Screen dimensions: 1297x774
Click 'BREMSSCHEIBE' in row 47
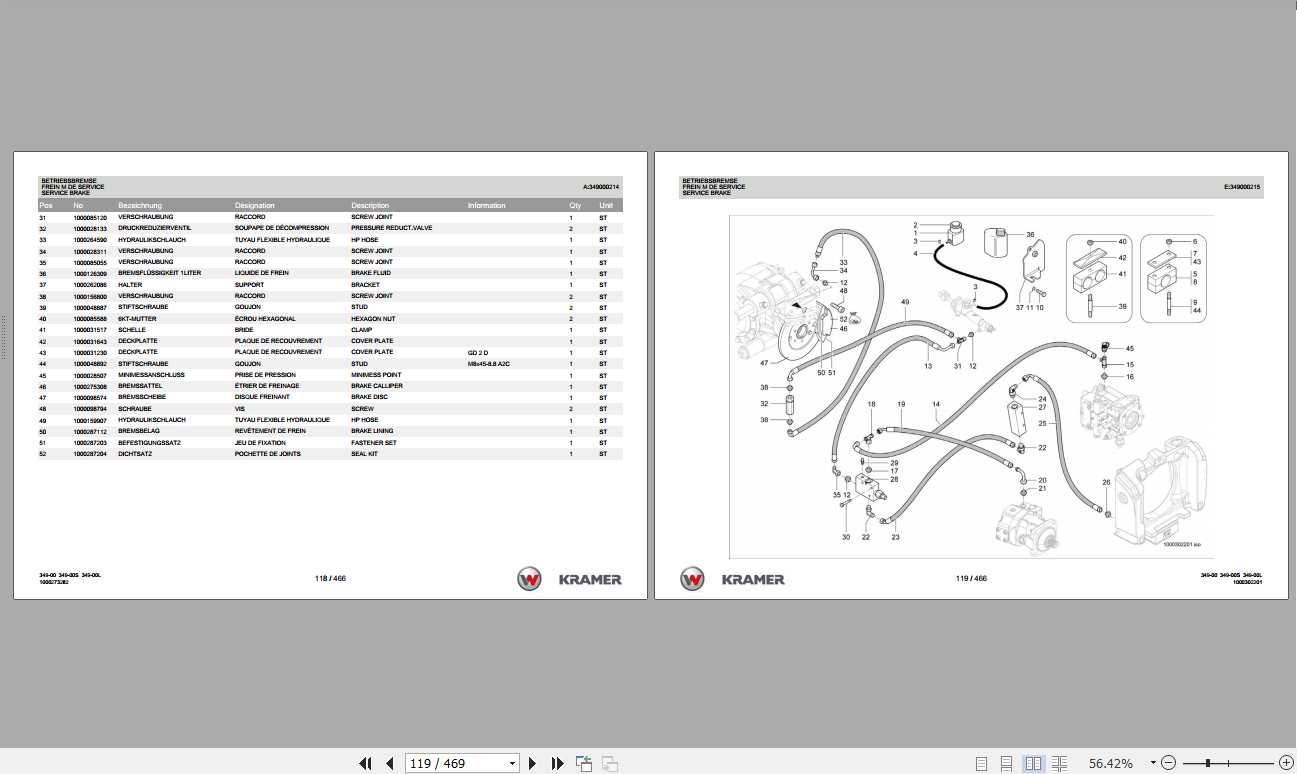(x=141, y=397)
